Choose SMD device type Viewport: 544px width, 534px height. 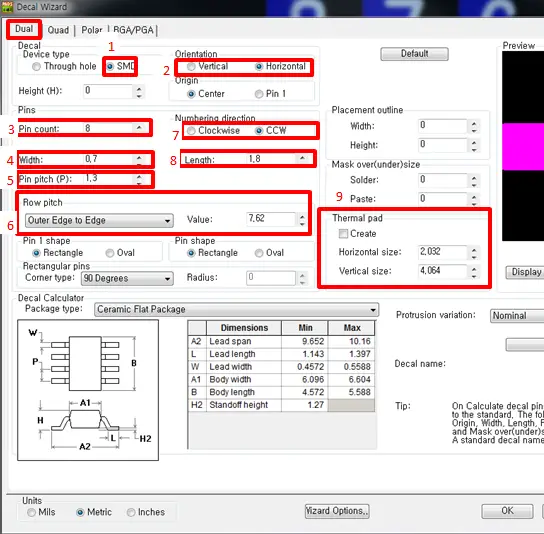[x=120, y=66]
